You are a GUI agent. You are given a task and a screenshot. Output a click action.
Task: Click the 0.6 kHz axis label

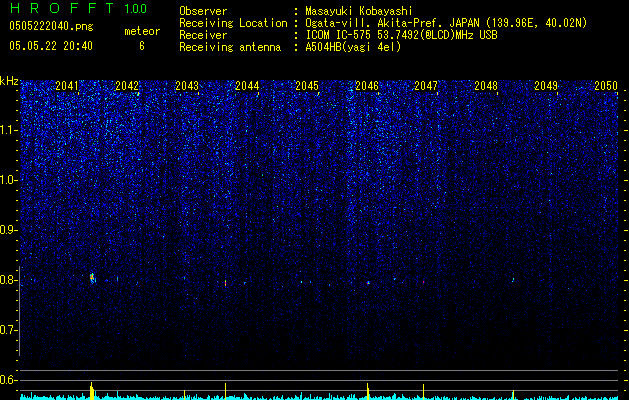coord(9,380)
